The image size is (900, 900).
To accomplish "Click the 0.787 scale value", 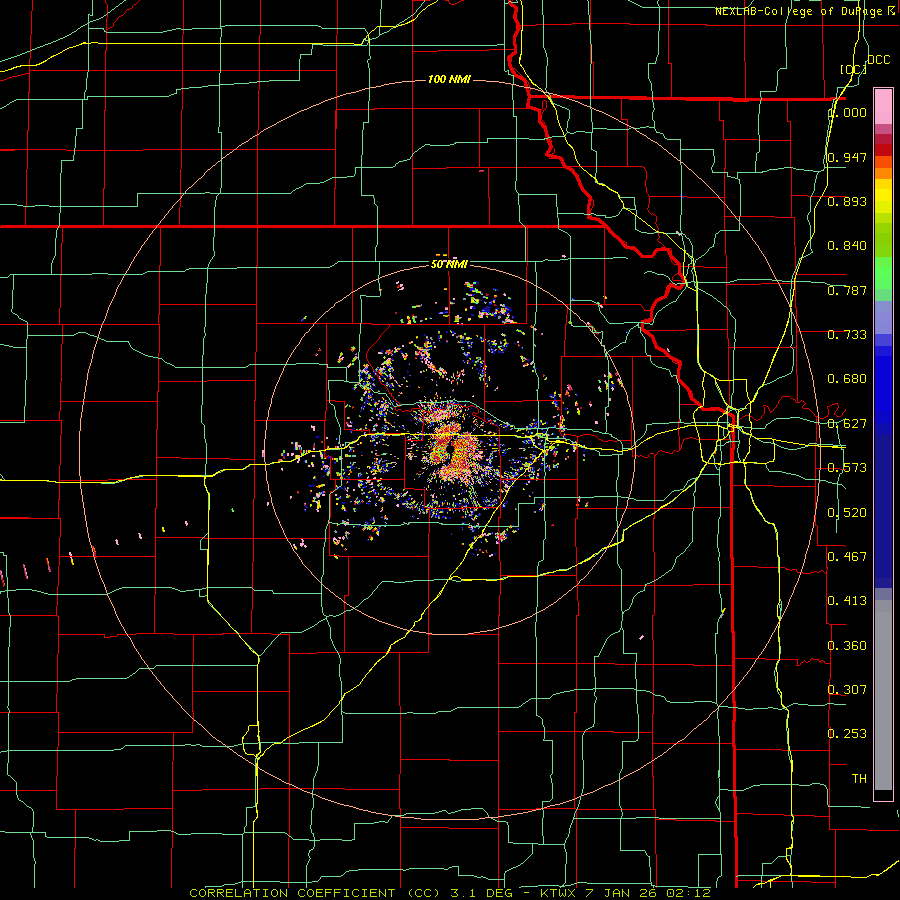I will pyautogui.click(x=847, y=290).
